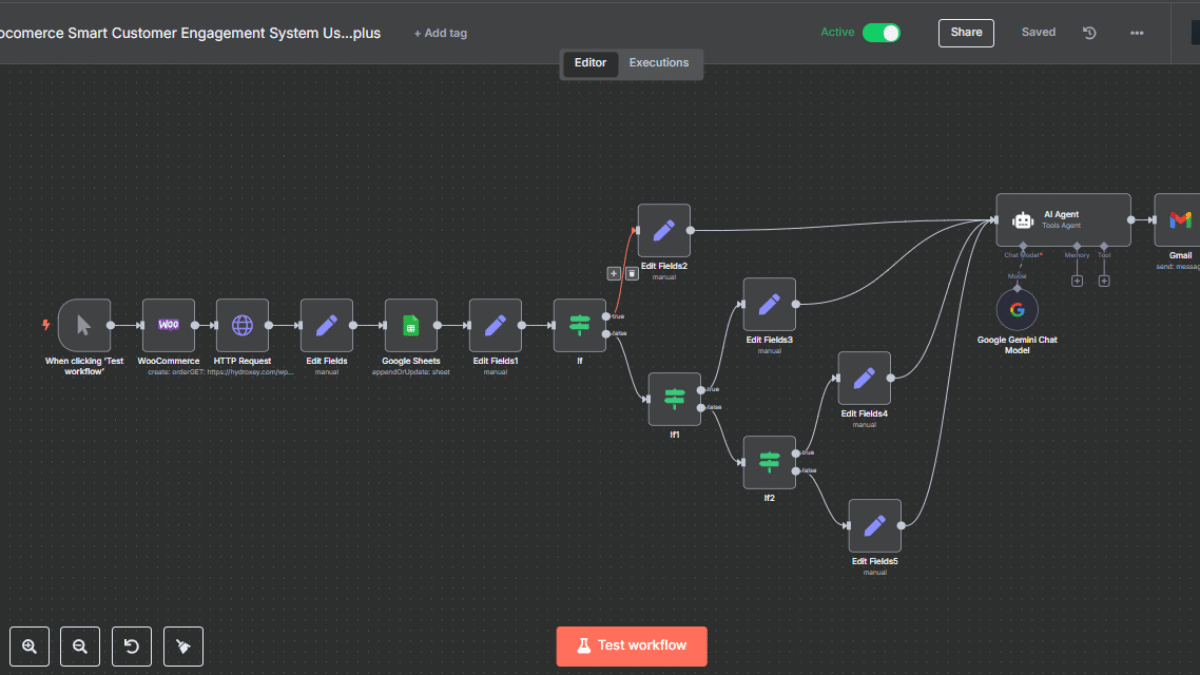The image size is (1200, 675).
Task: Click the If node false output
Action: coord(606,334)
